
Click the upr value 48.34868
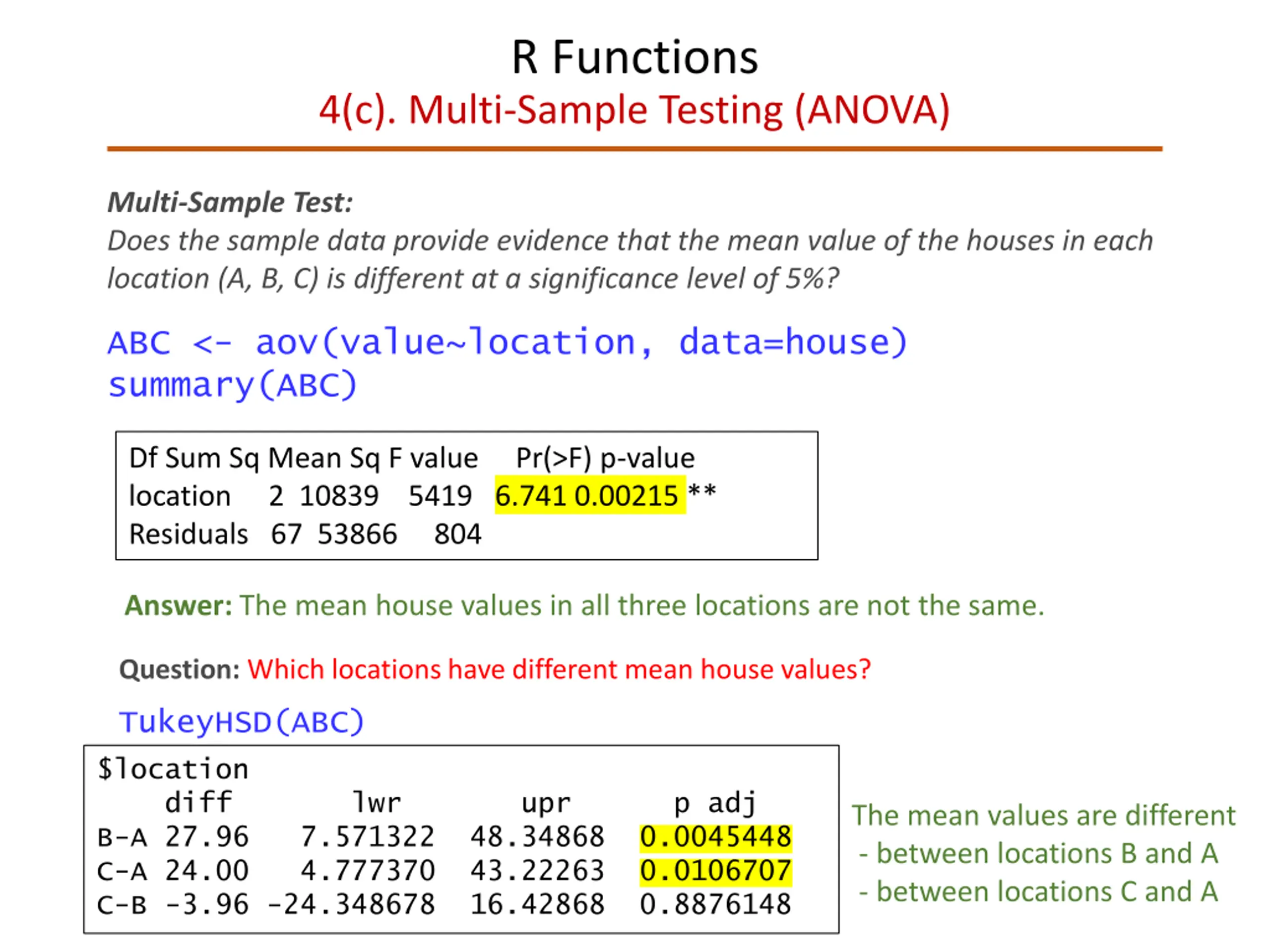(x=537, y=836)
